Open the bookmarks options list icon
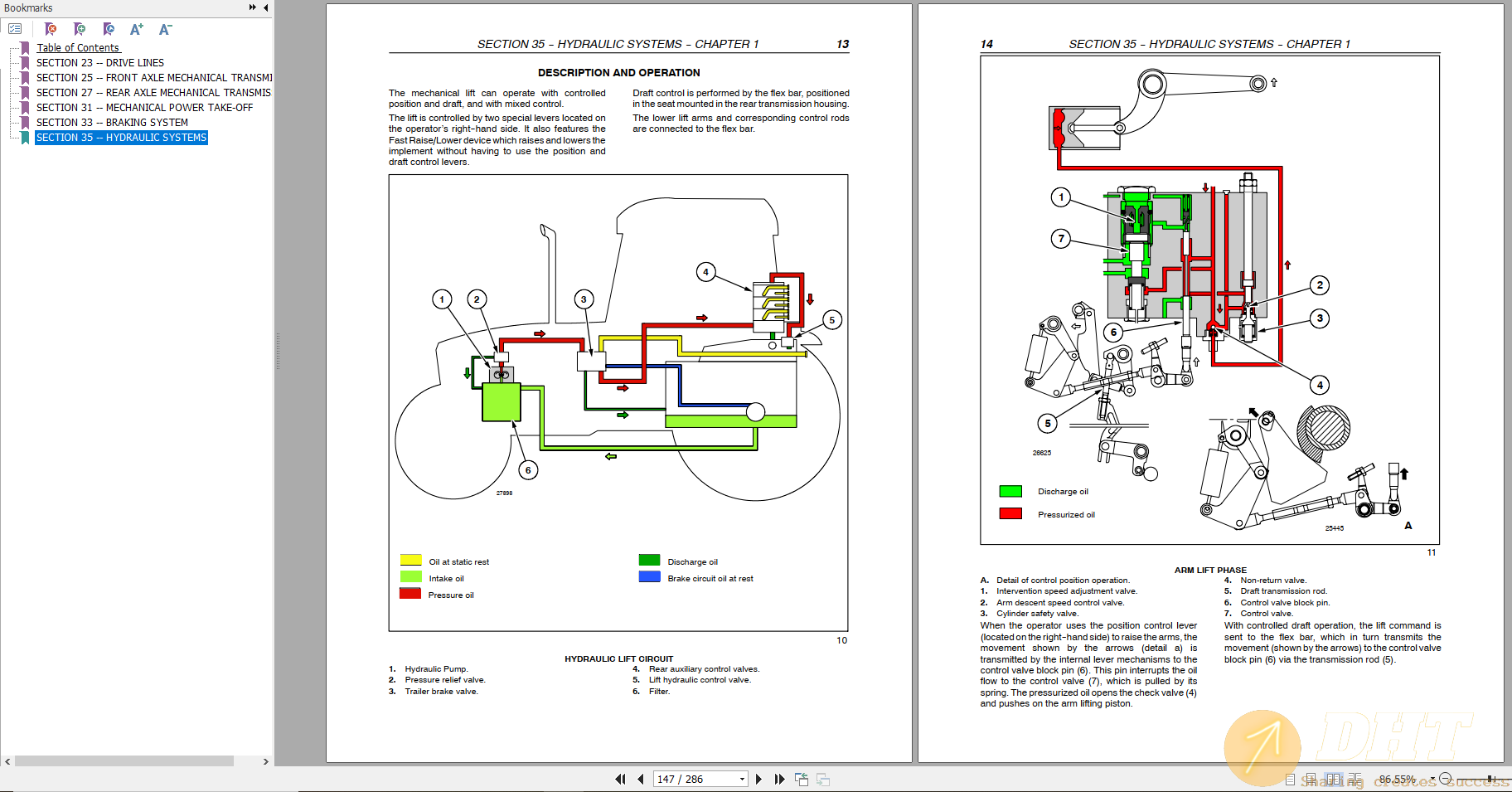The width and height of the screenshot is (1512, 792). 15,29
